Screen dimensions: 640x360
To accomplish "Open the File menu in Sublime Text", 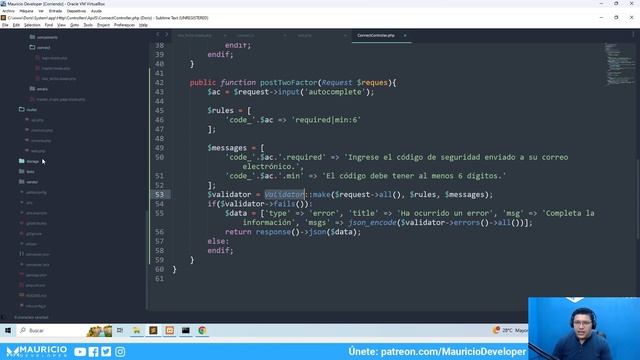I will coord(5,25).
